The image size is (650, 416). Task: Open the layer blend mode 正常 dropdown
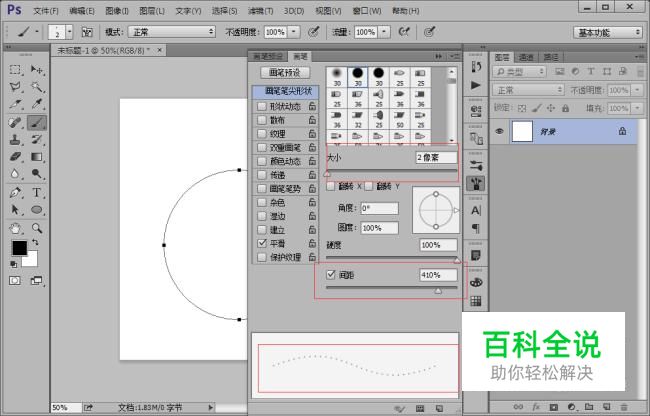pyautogui.click(x=528, y=90)
